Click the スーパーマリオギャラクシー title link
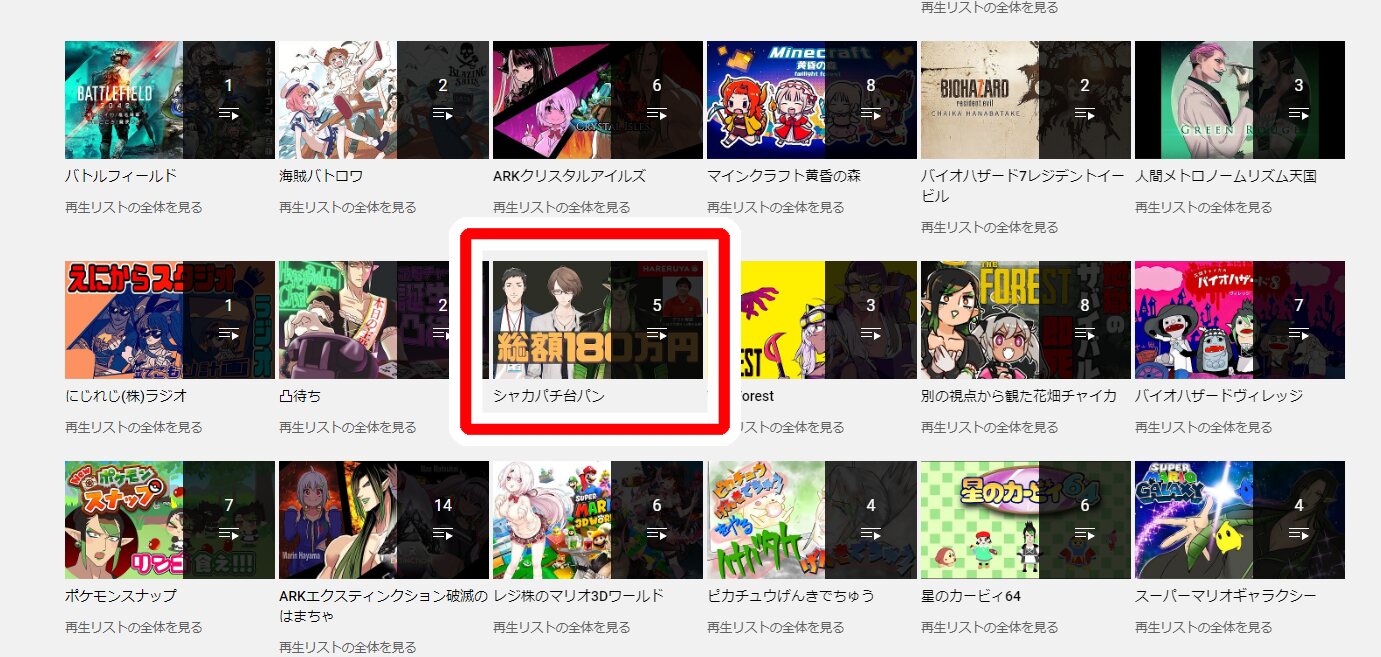Viewport: 1381px width, 657px height. pos(1226,596)
